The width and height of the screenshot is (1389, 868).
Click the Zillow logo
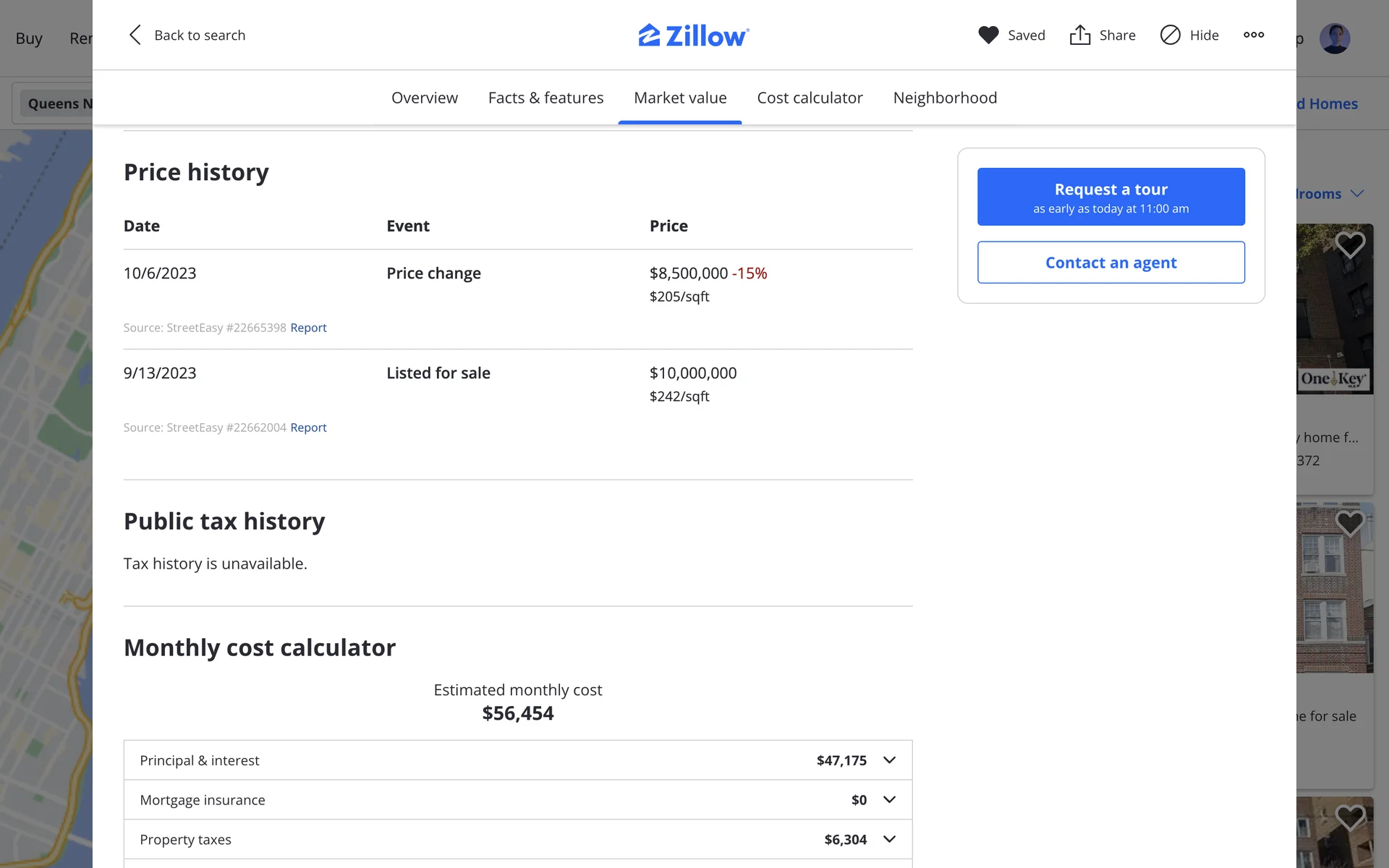pyautogui.click(x=694, y=35)
